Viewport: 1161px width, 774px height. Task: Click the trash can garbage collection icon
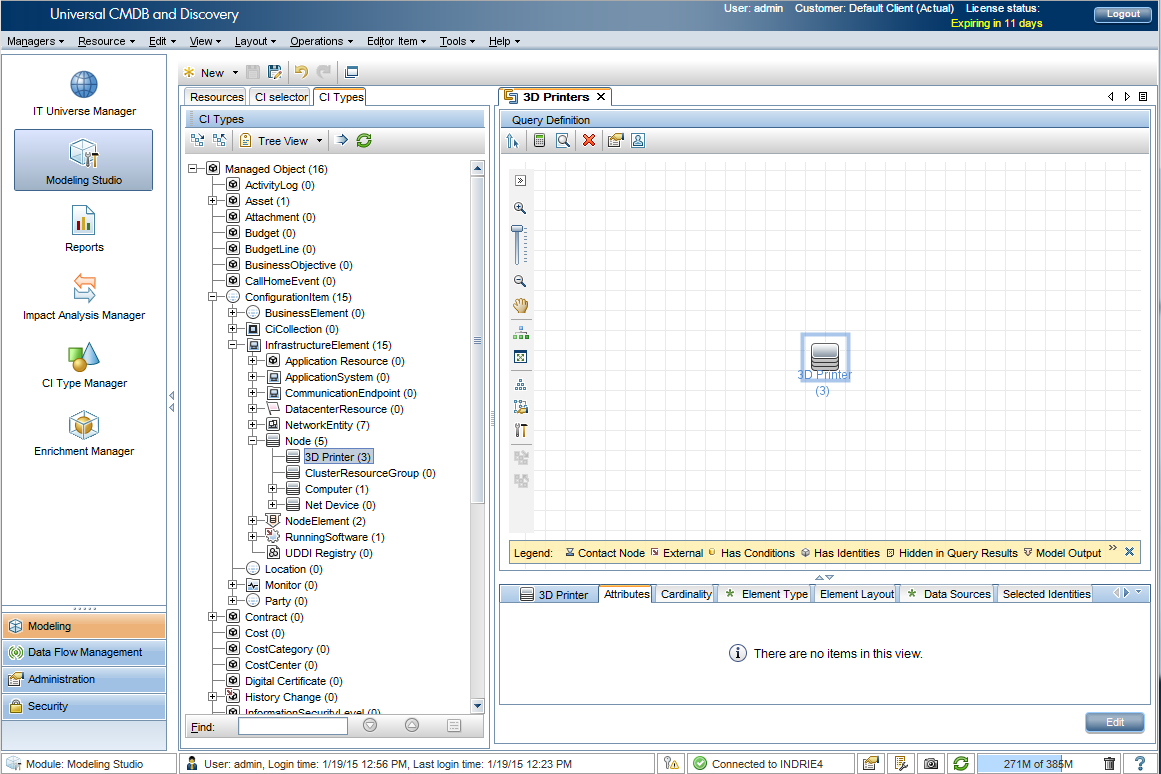1109,763
